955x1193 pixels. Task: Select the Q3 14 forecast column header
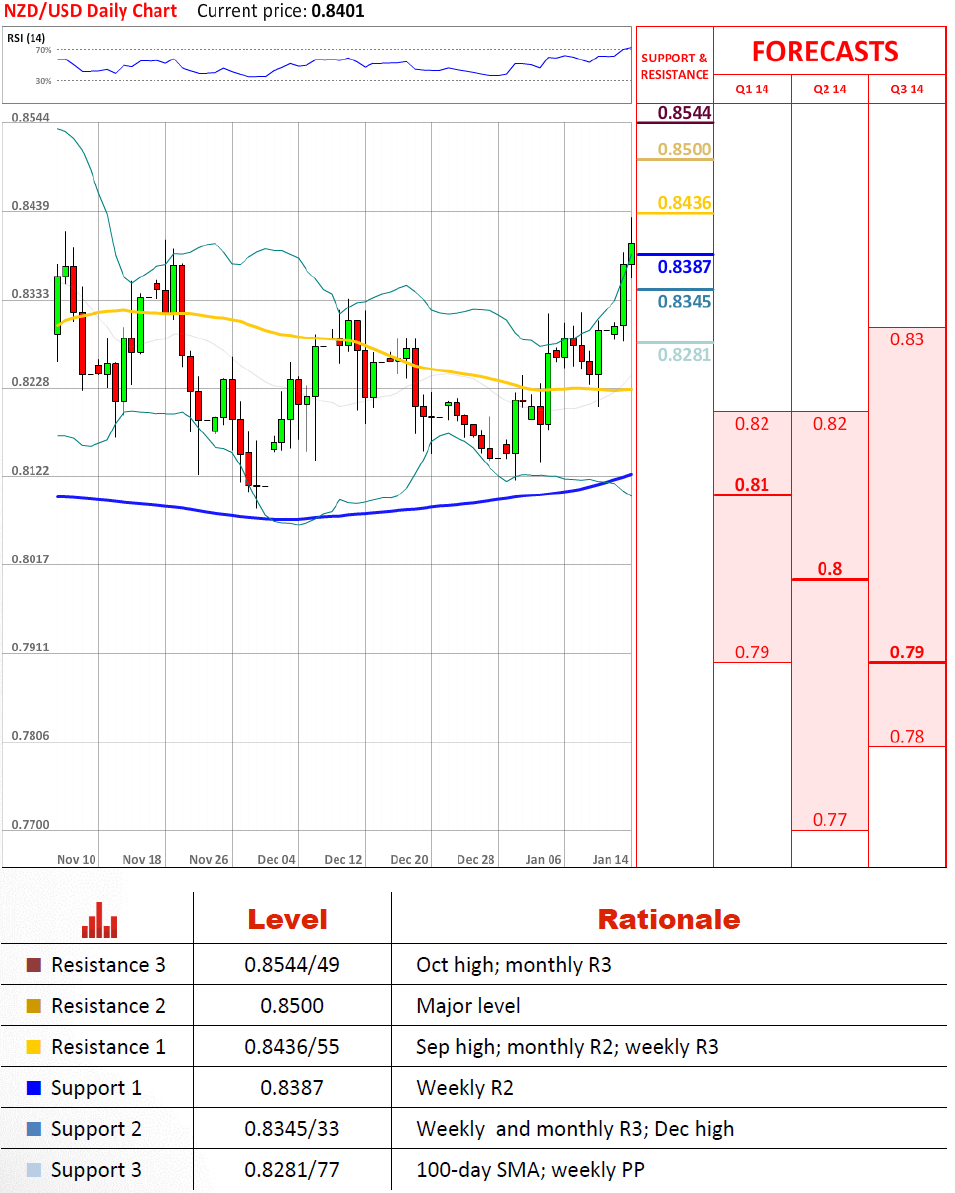[907, 89]
